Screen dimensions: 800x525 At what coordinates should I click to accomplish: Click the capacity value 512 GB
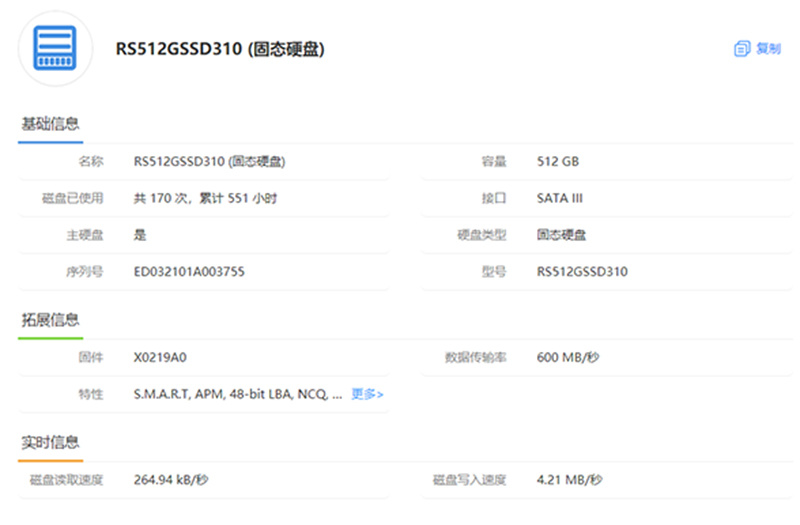(558, 161)
